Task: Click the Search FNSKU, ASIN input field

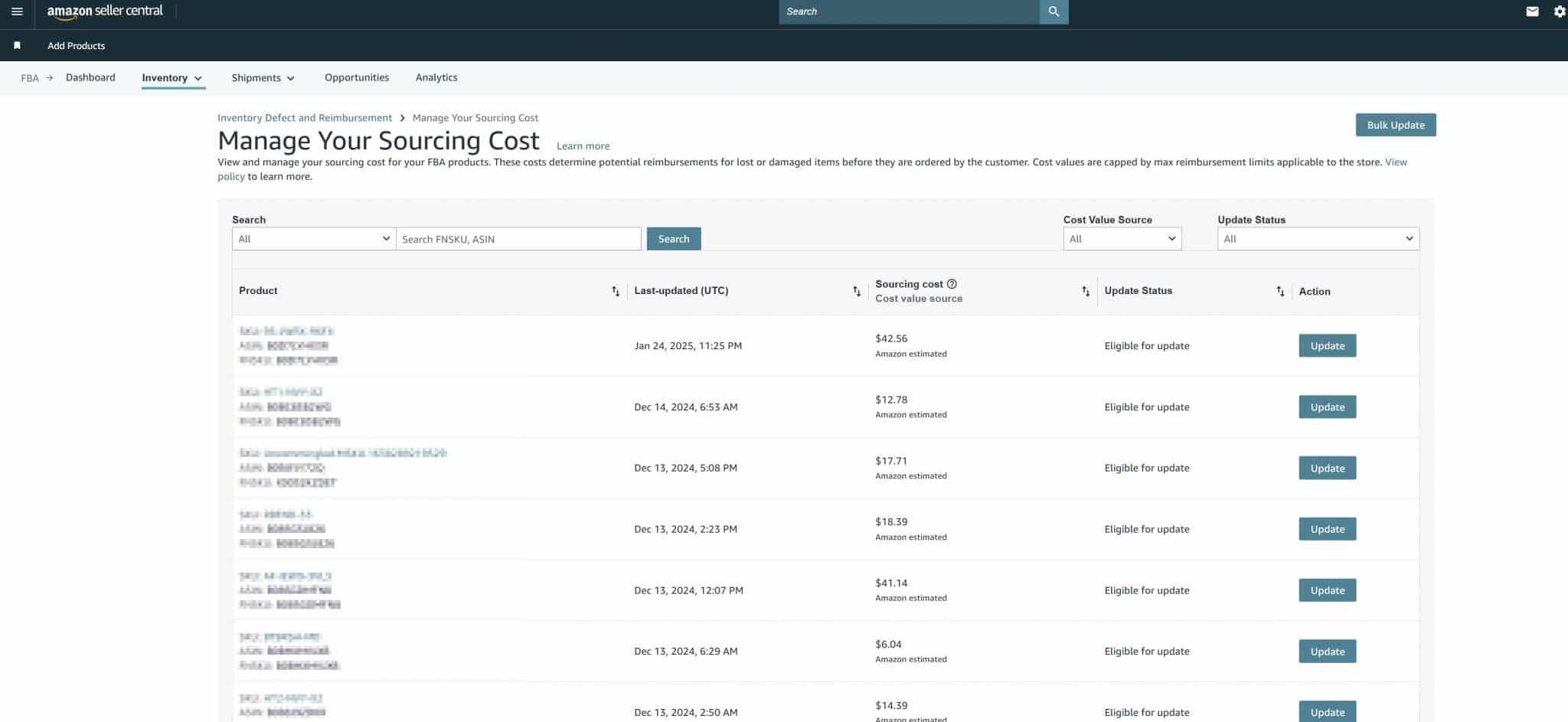Action: pos(518,239)
